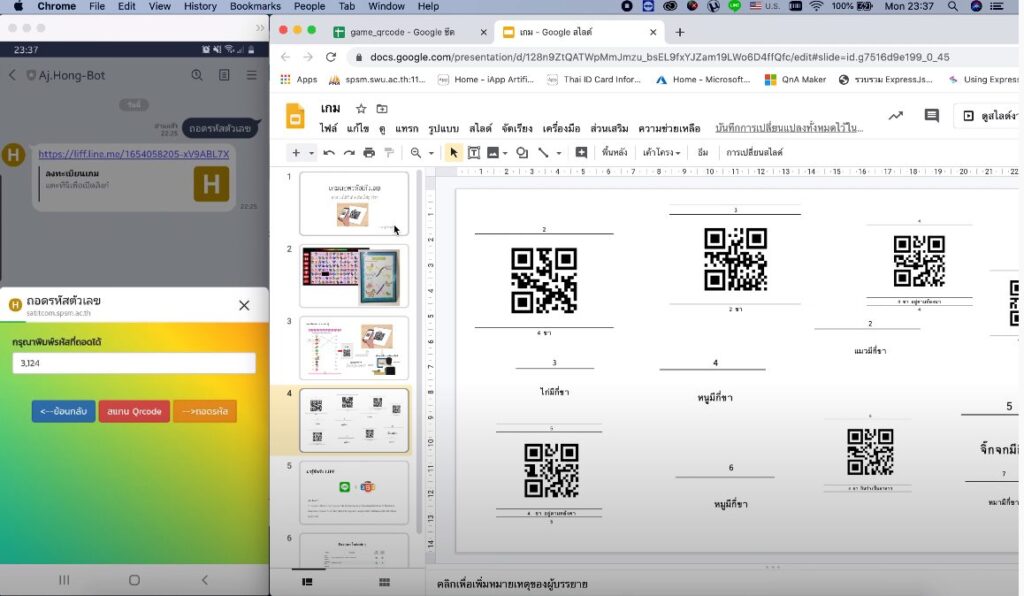Move presentation to folder icon
This screenshot has height=596, width=1024.
382,109
